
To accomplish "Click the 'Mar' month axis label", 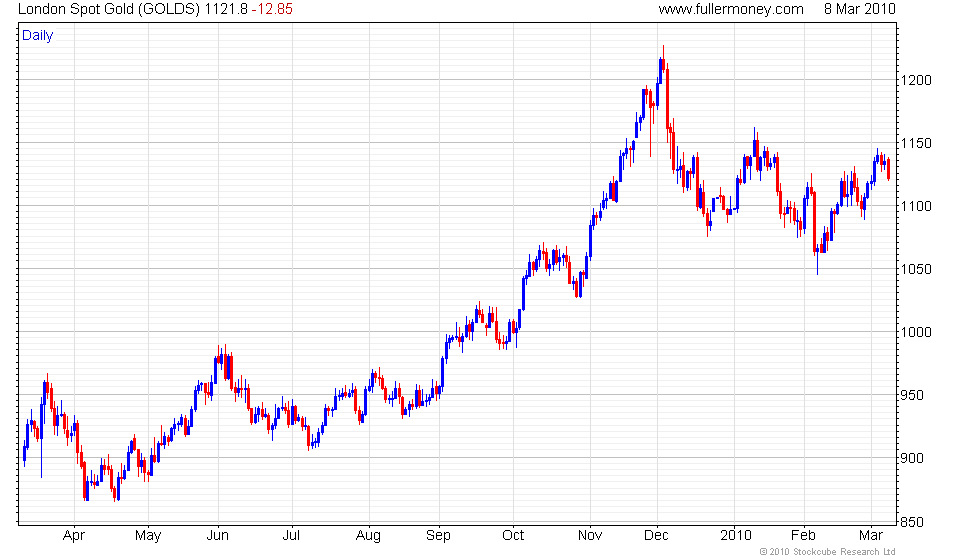I will coord(871,536).
